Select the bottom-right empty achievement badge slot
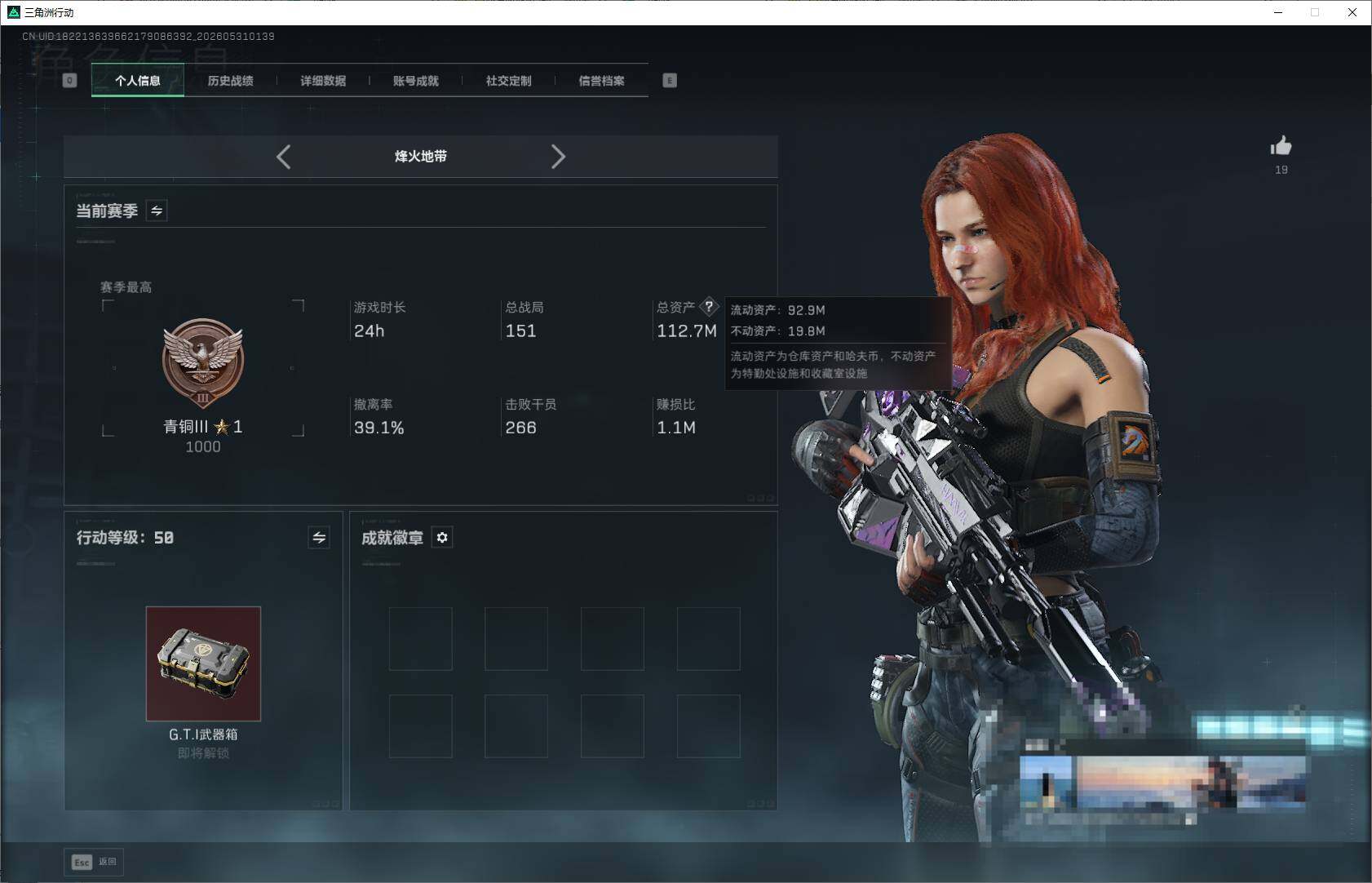Screen dimensions: 1372x883 tap(709, 726)
